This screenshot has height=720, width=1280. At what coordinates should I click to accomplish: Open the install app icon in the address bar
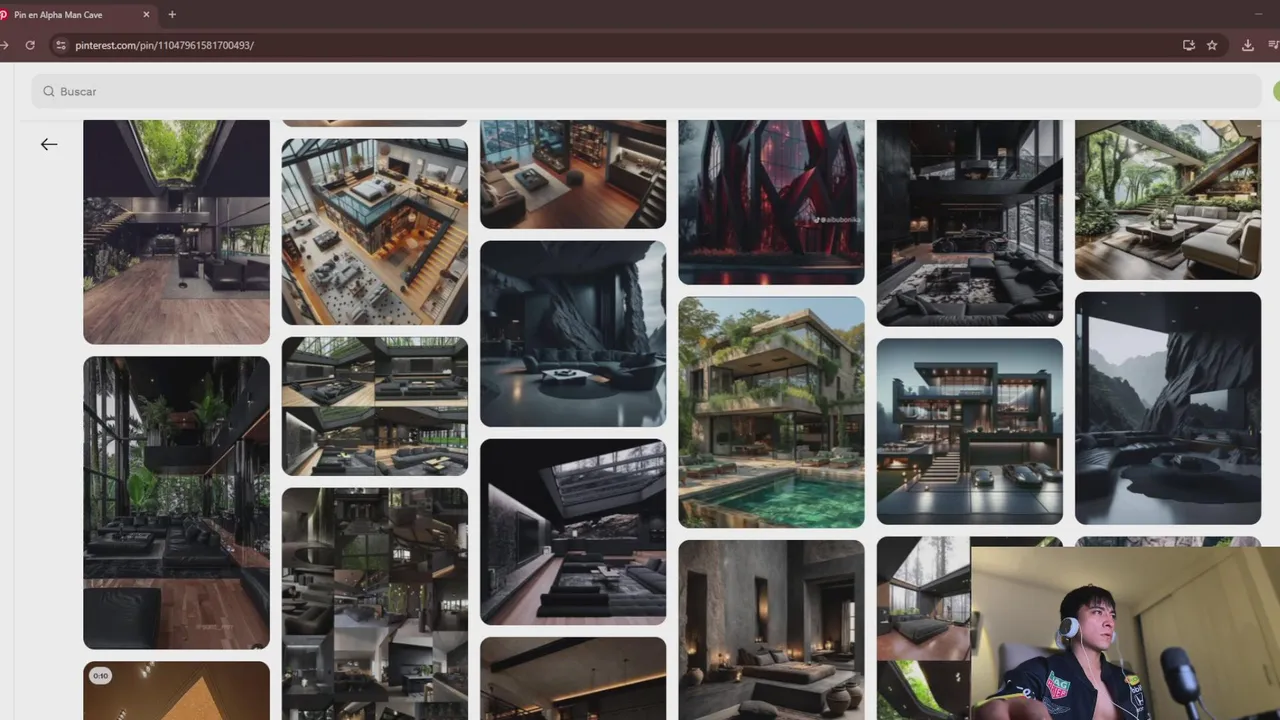tap(1188, 45)
